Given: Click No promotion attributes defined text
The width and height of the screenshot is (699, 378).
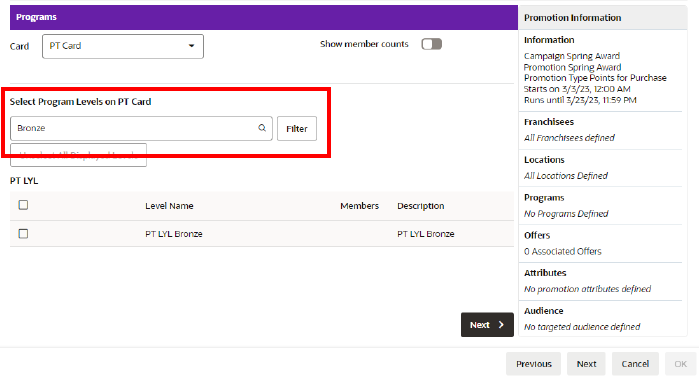Looking at the screenshot, I should click(588, 289).
